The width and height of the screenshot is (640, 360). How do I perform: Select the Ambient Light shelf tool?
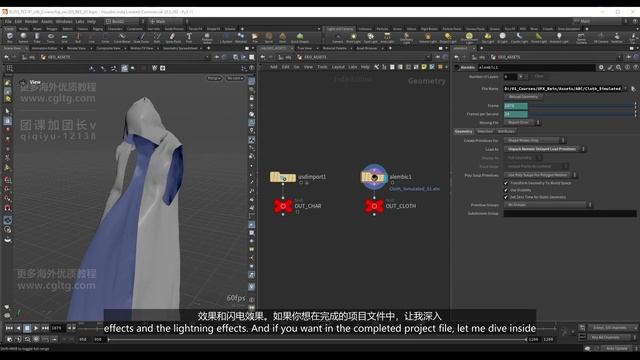tap(559, 38)
